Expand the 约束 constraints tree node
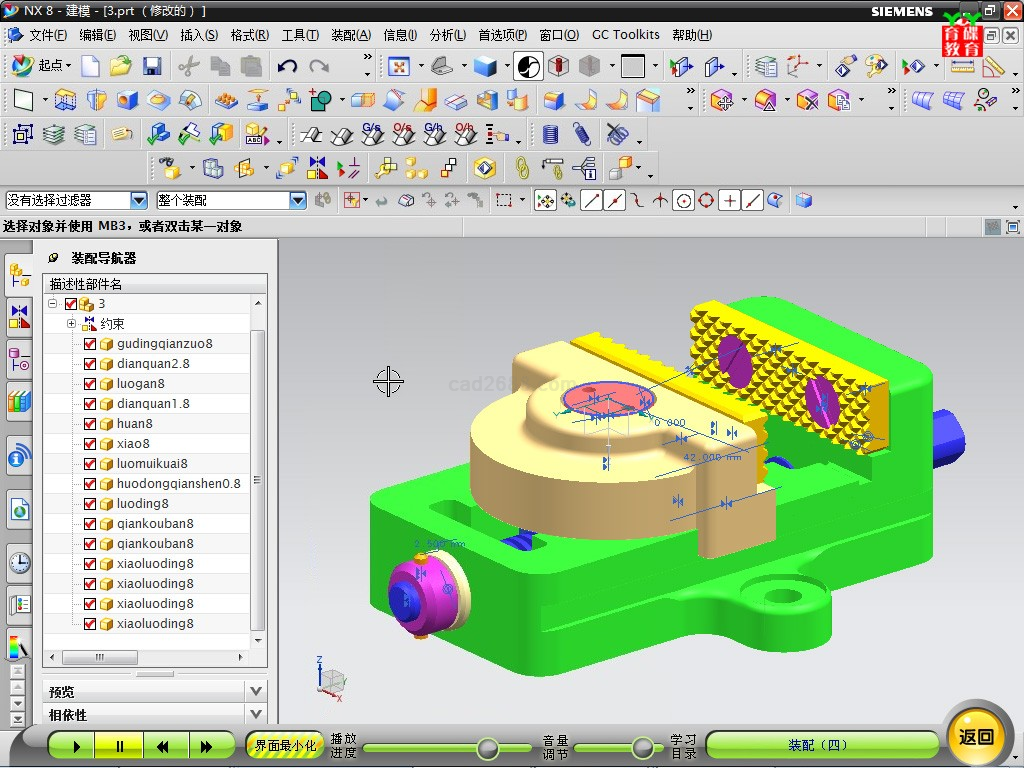The width and height of the screenshot is (1024, 768). 71,324
